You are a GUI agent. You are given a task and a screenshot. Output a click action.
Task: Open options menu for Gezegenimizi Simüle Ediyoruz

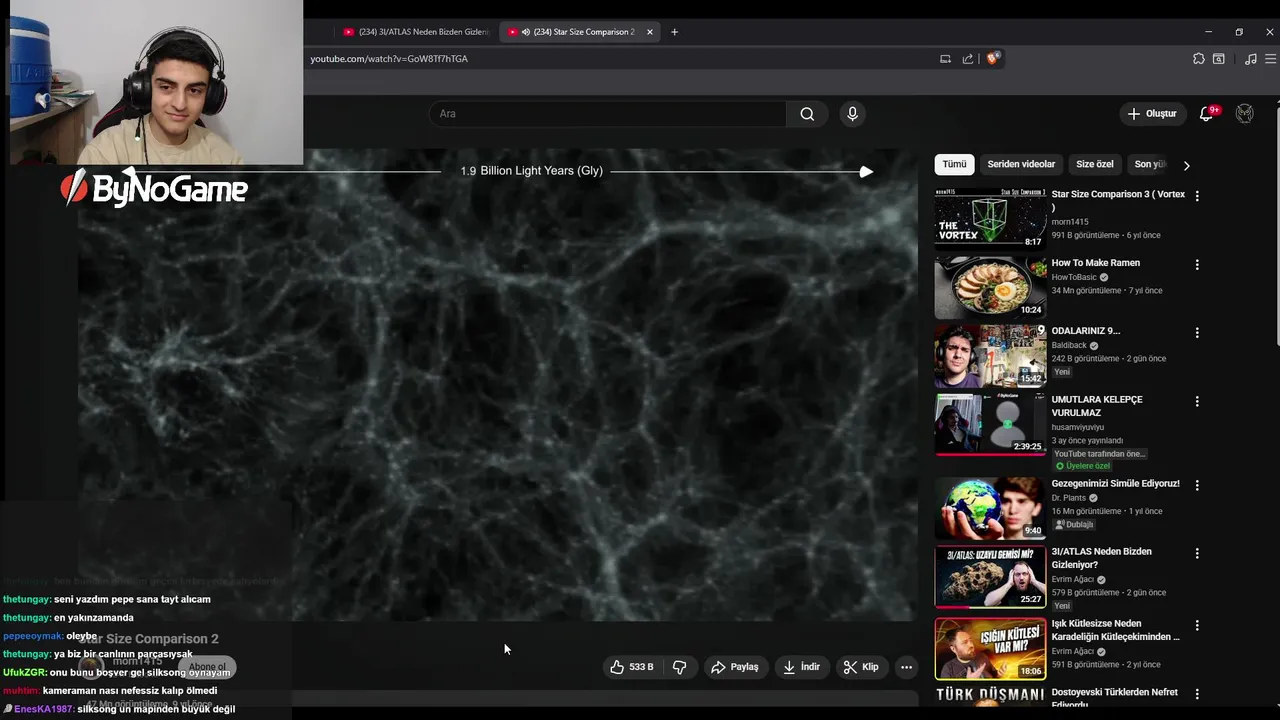[x=1197, y=485]
